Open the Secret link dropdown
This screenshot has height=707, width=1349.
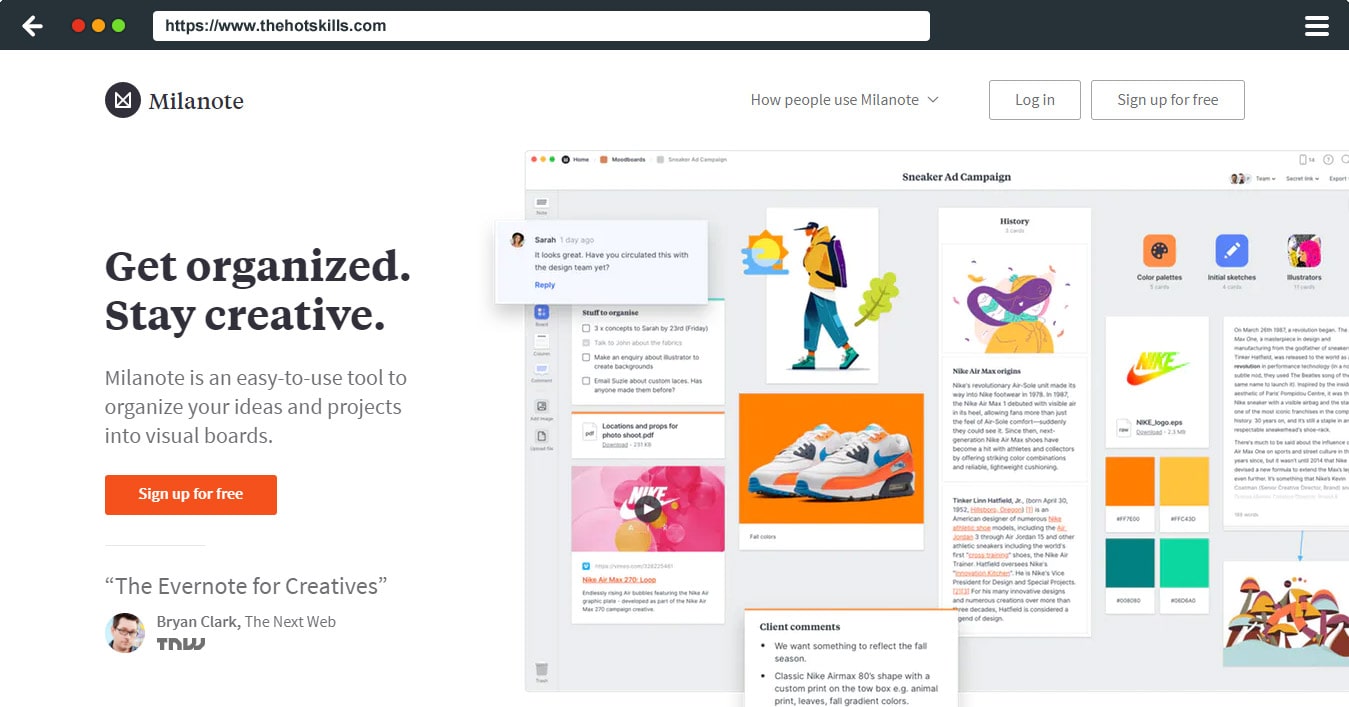point(1301,179)
